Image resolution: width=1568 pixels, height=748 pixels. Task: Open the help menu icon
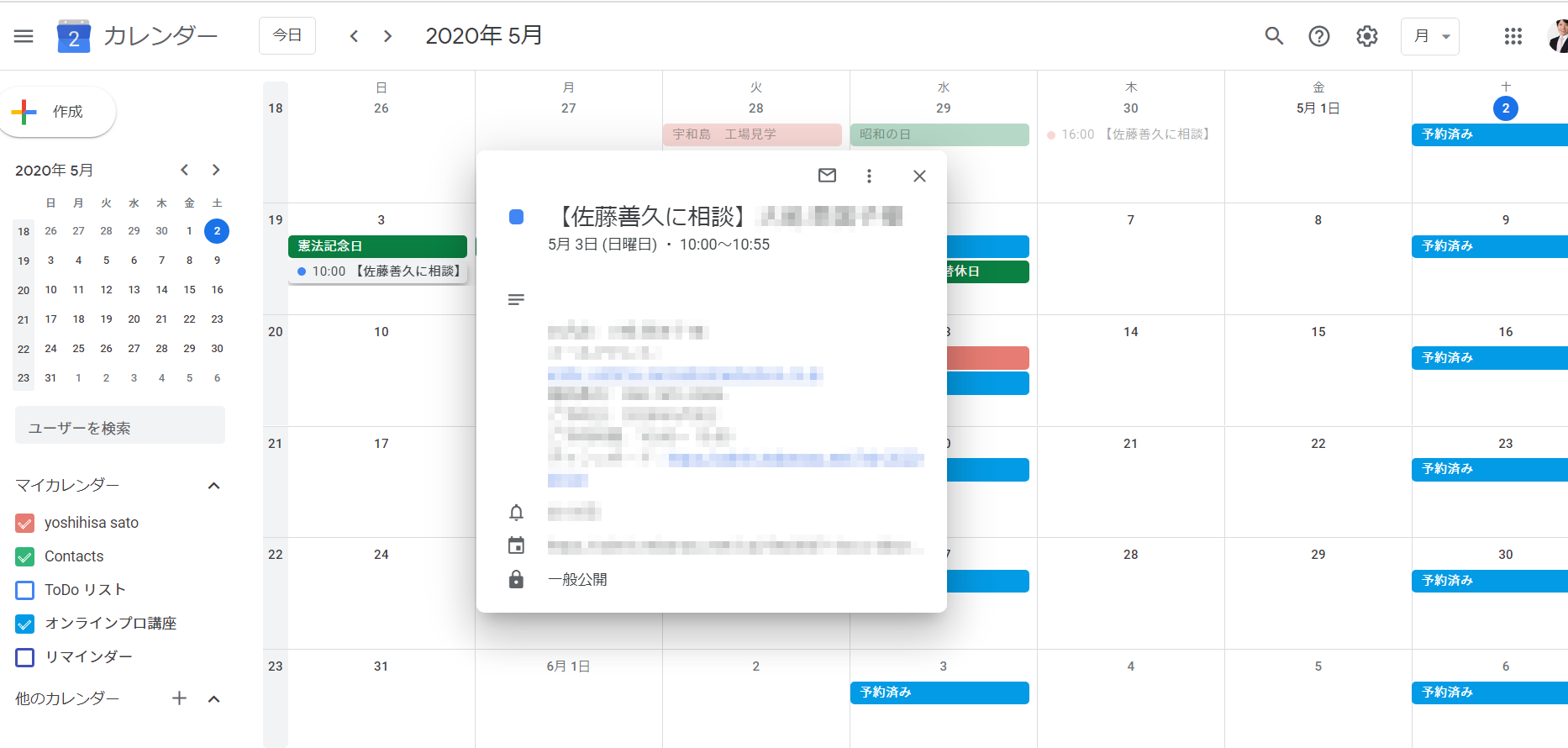point(1319,36)
